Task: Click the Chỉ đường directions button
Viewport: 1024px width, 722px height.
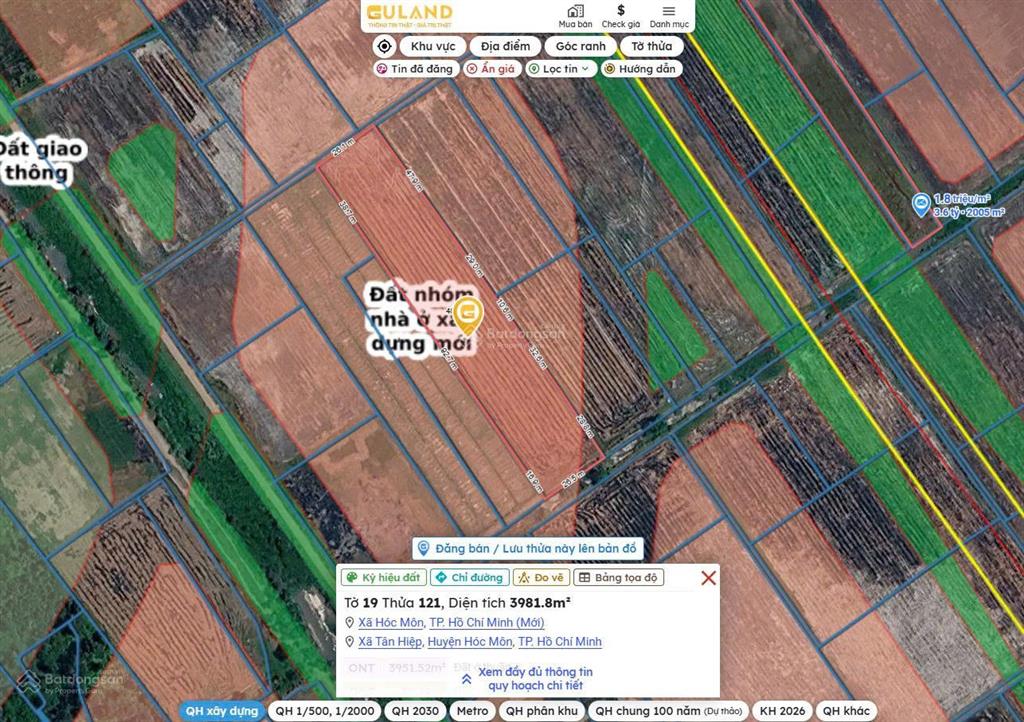Action: point(470,577)
